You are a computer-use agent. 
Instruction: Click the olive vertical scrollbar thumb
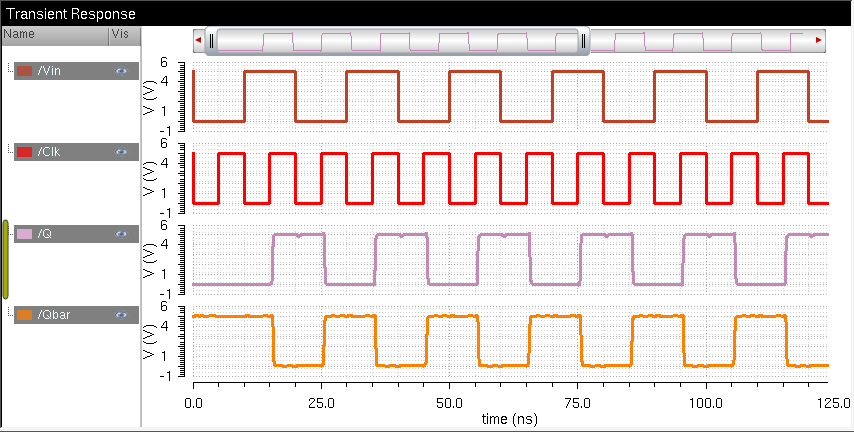pos(5,260)
